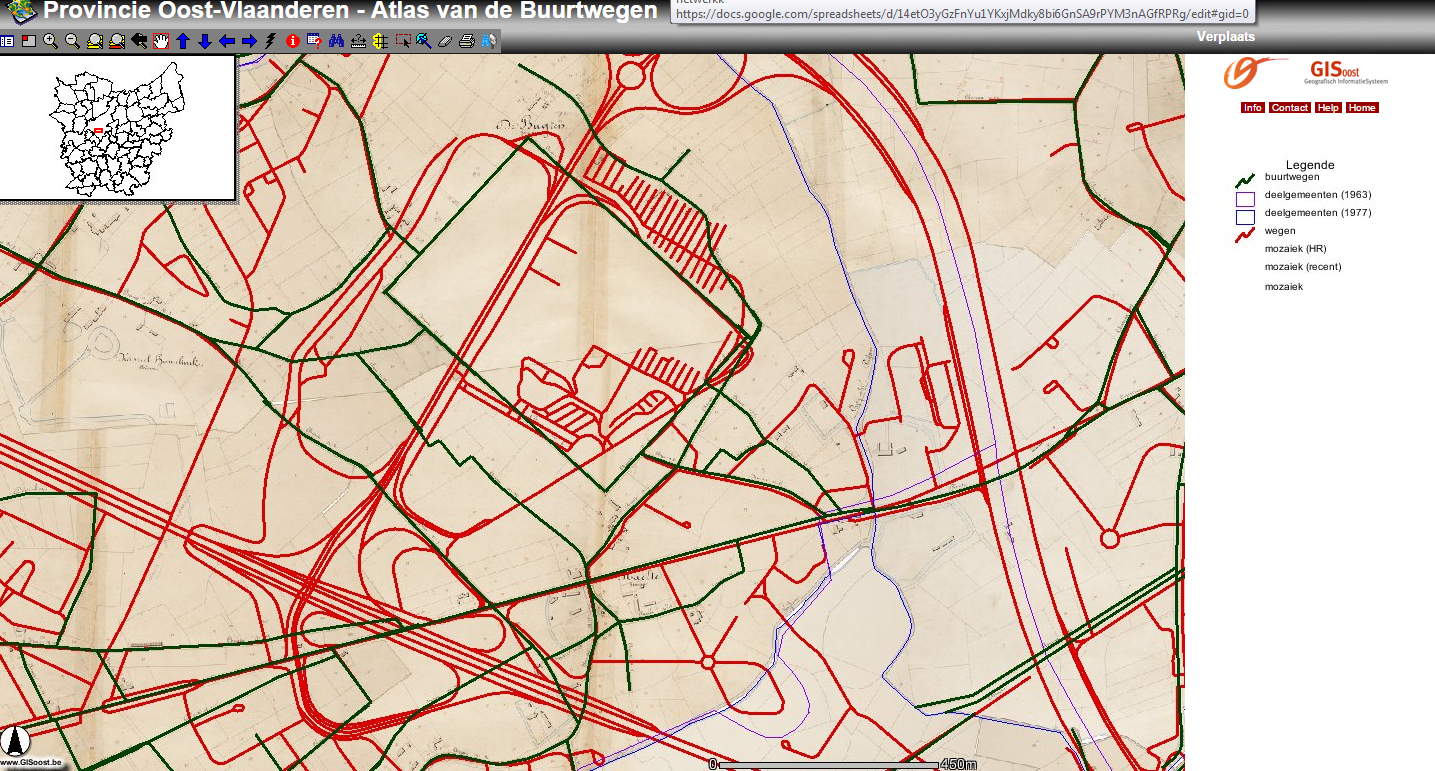Select the zoom out magnifier tool
Image resolution: width=1435 pixels, height=771 pixels.
pos(72,41)
